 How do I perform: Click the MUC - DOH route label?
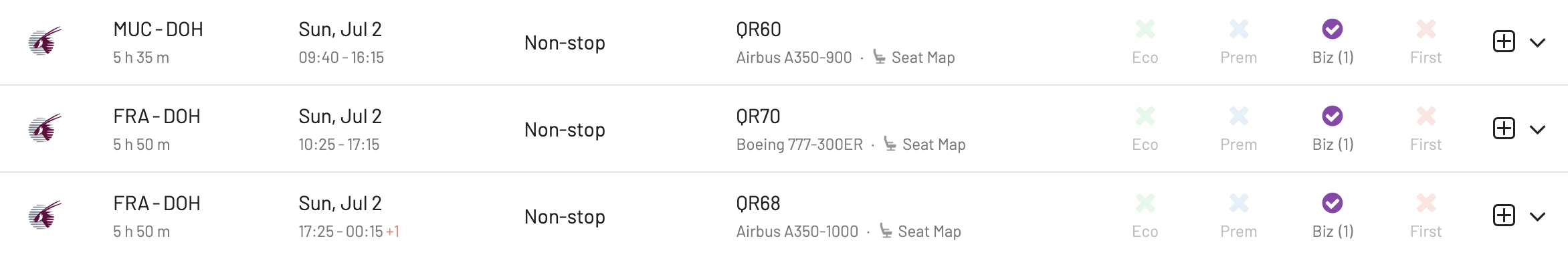(x=159, y=29)
